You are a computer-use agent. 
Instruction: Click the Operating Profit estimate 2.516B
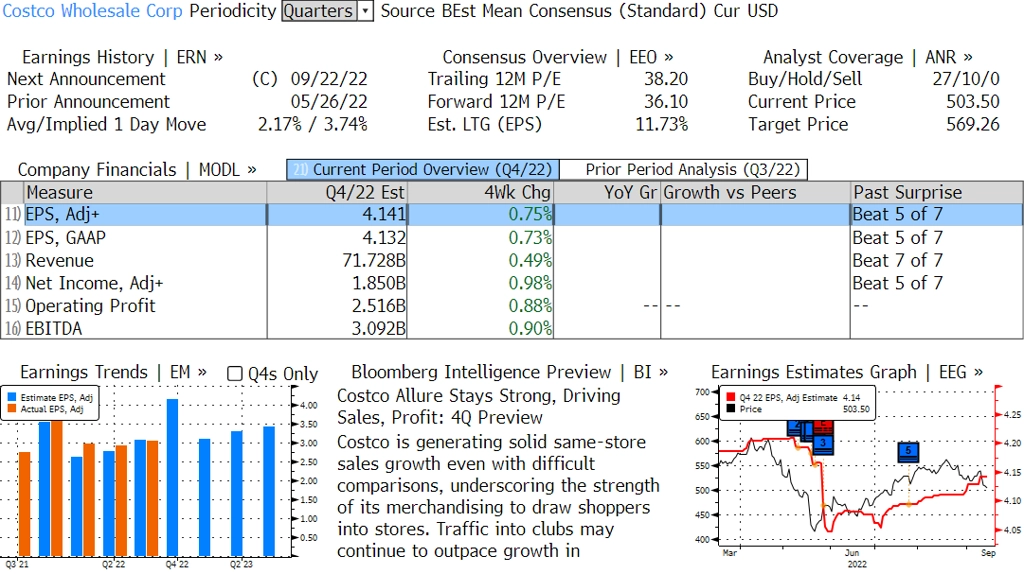pos(379,306)
